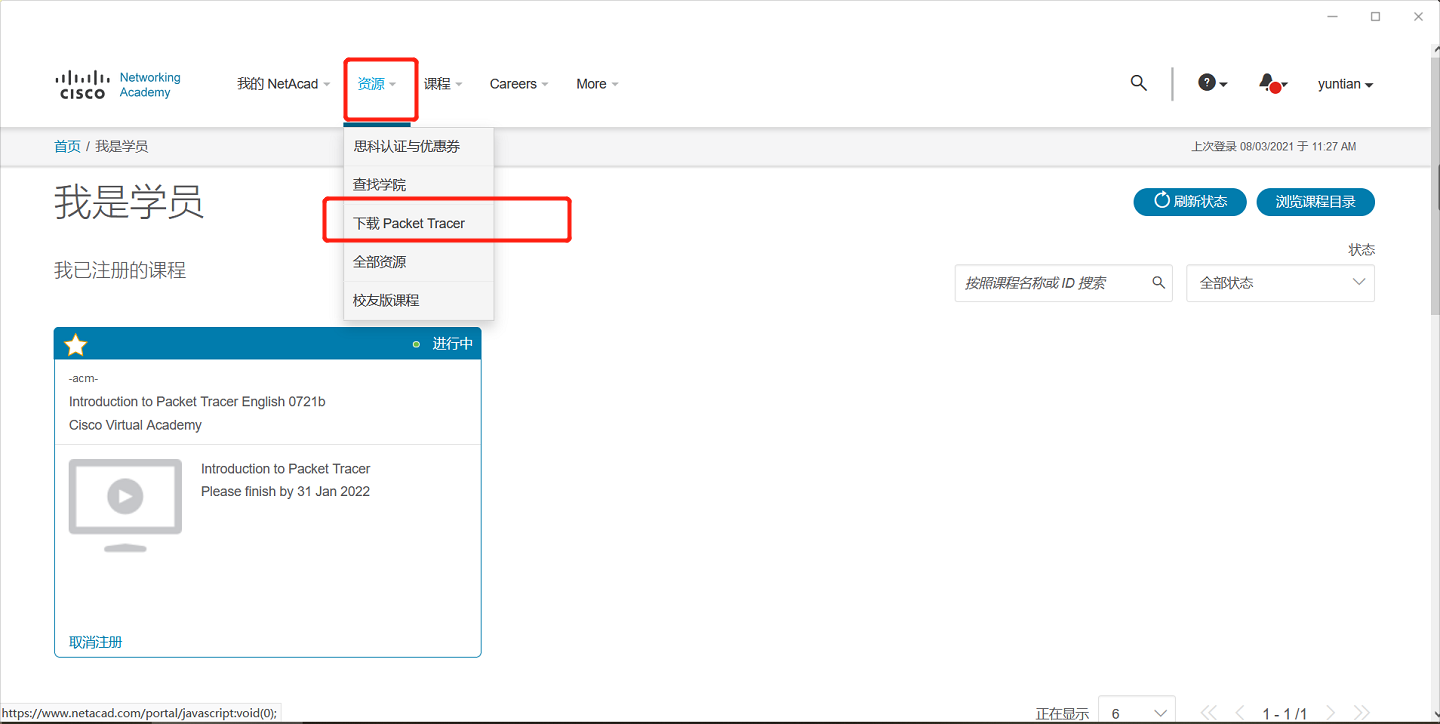Open the search magnifier in header
The width and height of the screenshot is (1440, 724).
click(1138, 83)
